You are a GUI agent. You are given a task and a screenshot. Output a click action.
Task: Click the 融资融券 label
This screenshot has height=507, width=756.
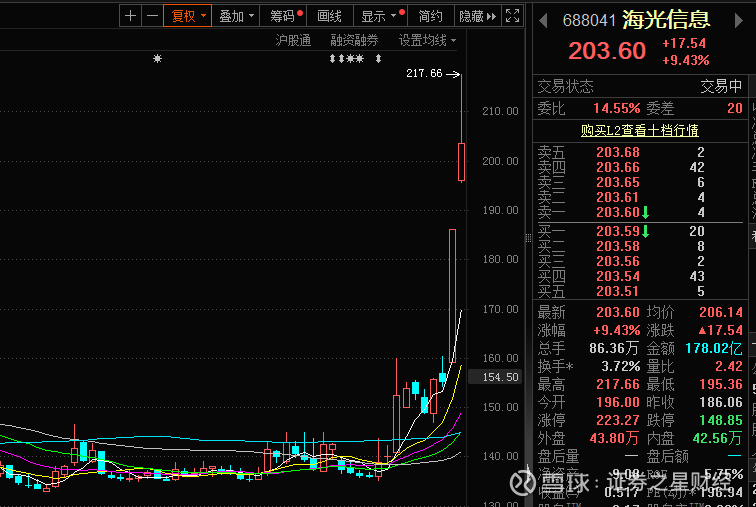tap(354, 40)
